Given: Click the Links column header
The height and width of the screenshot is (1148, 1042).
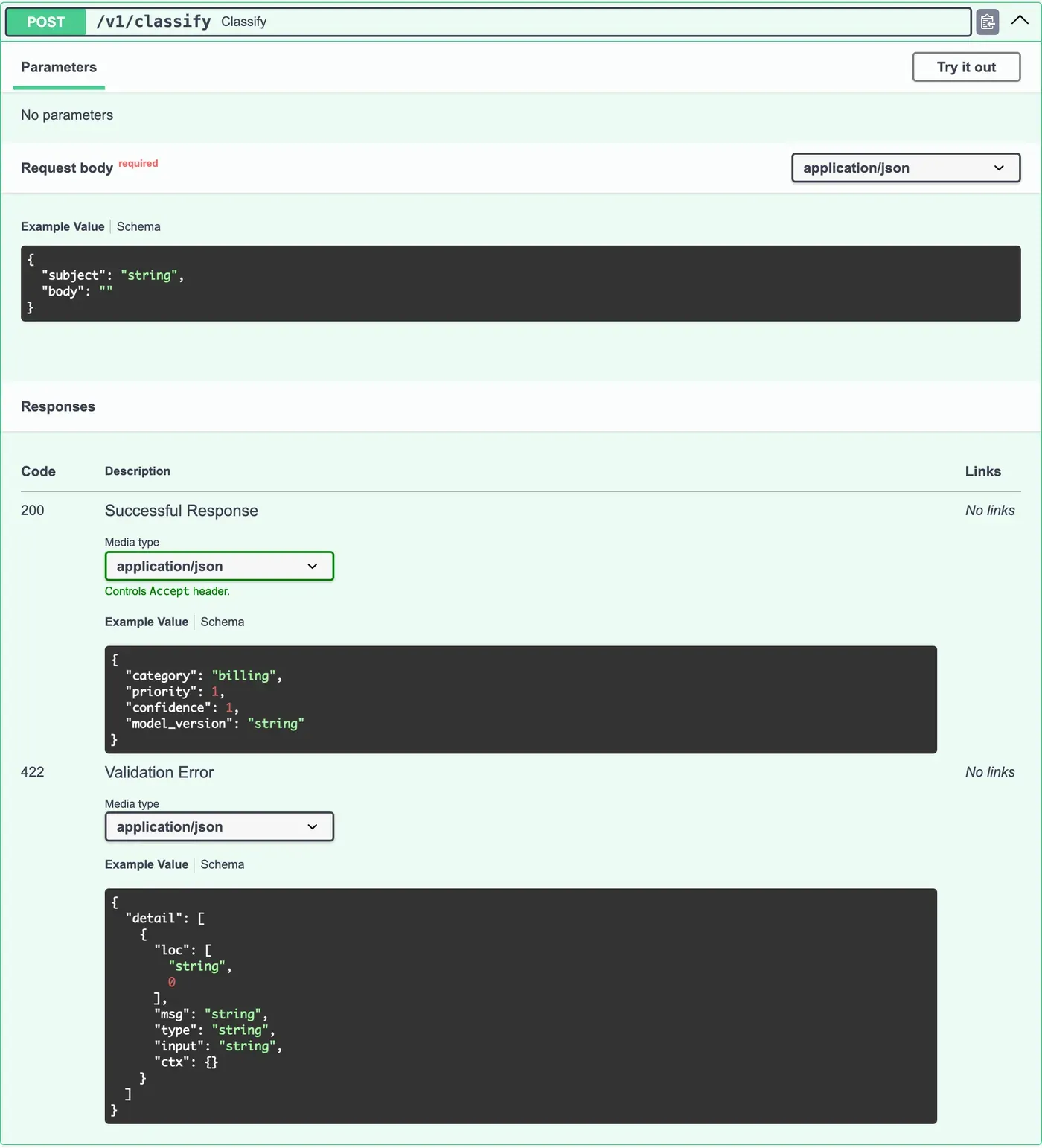Looking at the screenshot, I should pyautogui.click(x=983, y=472).
